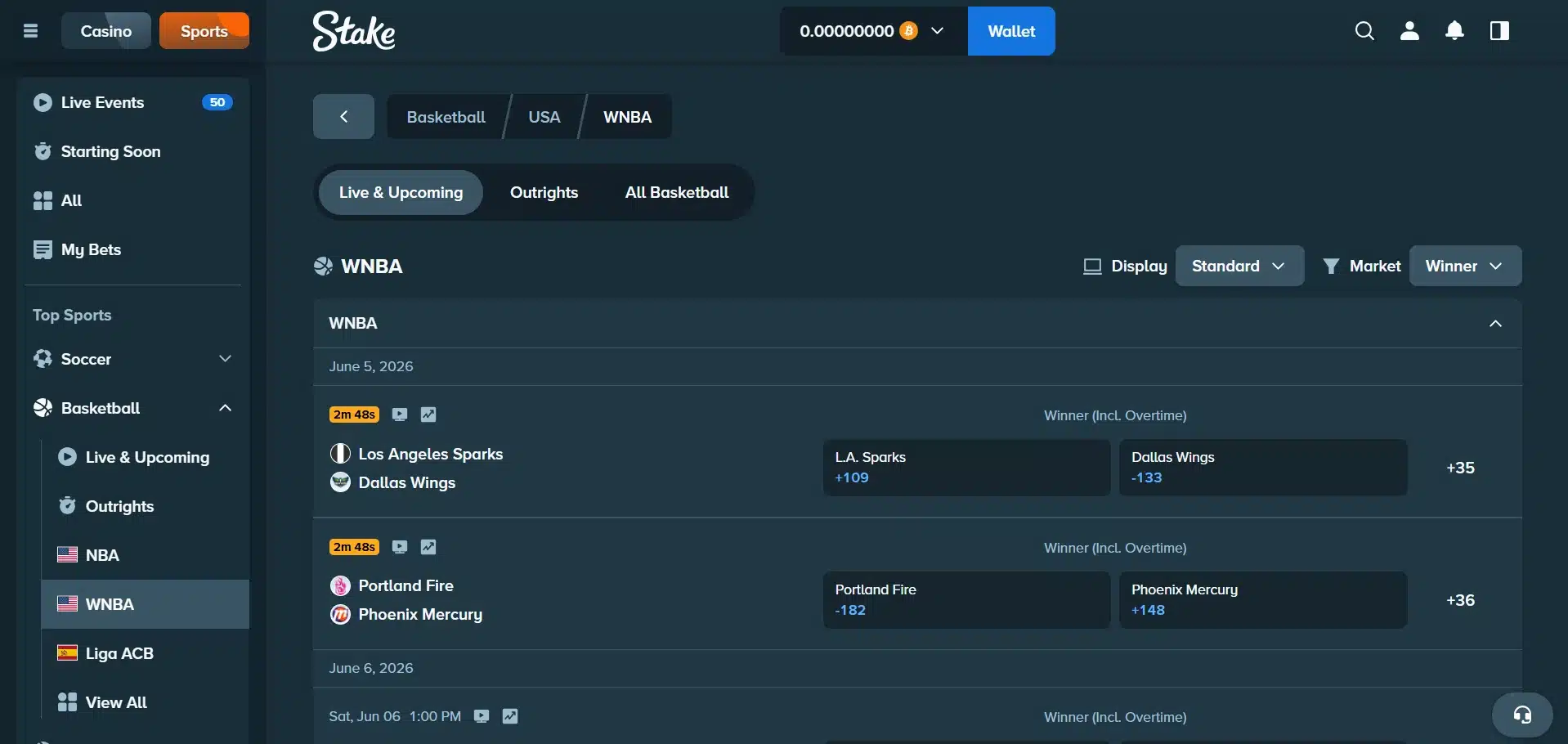Open the Phoenix Mercury match name
The height and width of the screenshot is (744, 1568).
click(420, 614)
